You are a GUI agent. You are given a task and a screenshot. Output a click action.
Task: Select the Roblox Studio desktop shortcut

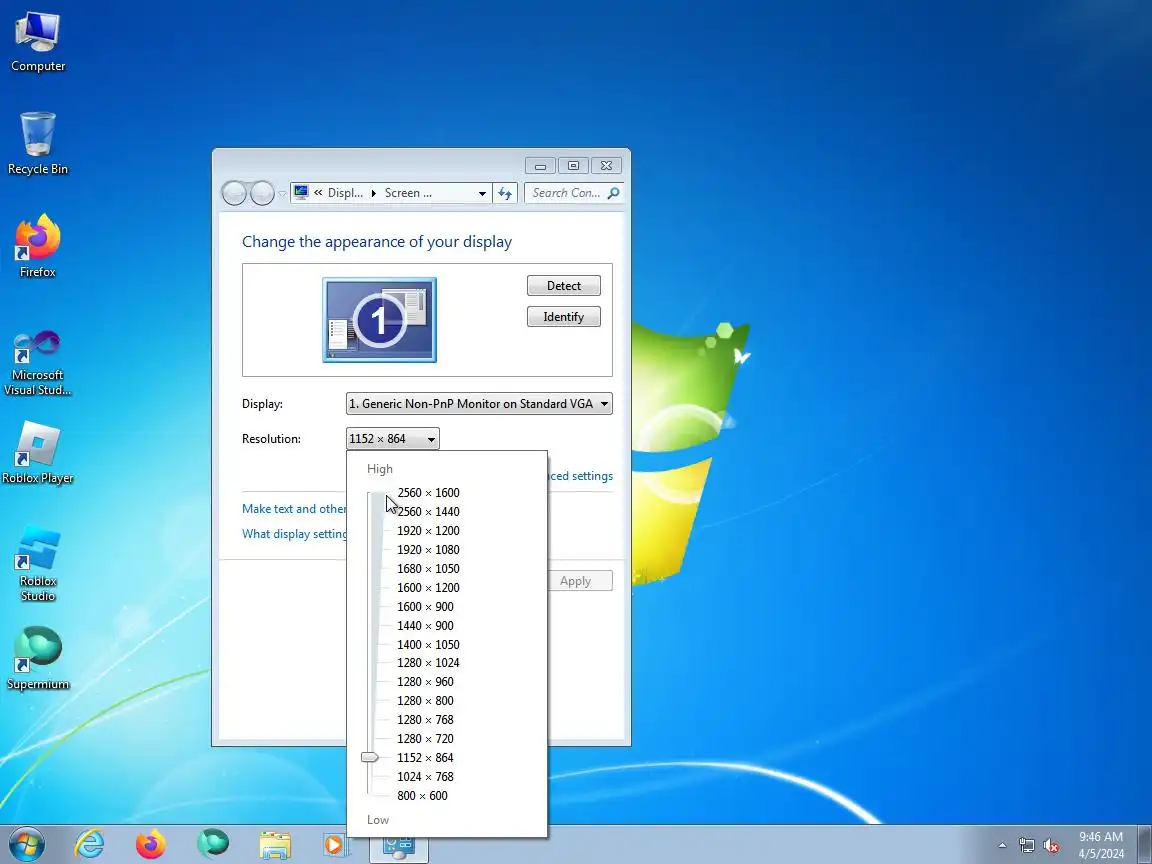click(x=37, y=564)
